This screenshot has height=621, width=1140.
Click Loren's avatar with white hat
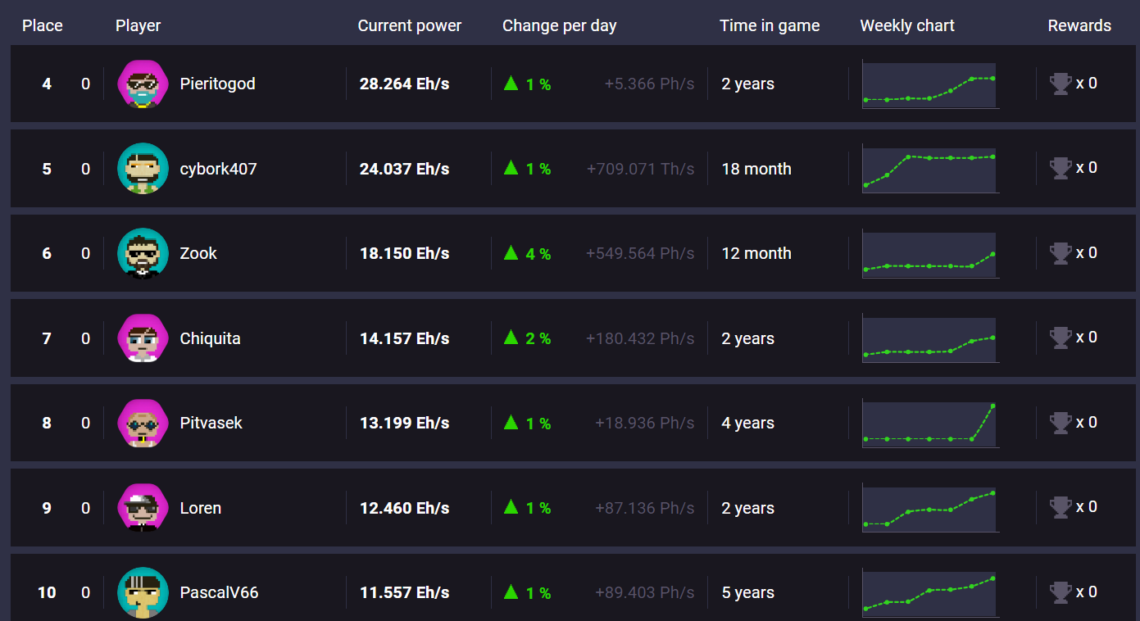click(x=142, y=508)
